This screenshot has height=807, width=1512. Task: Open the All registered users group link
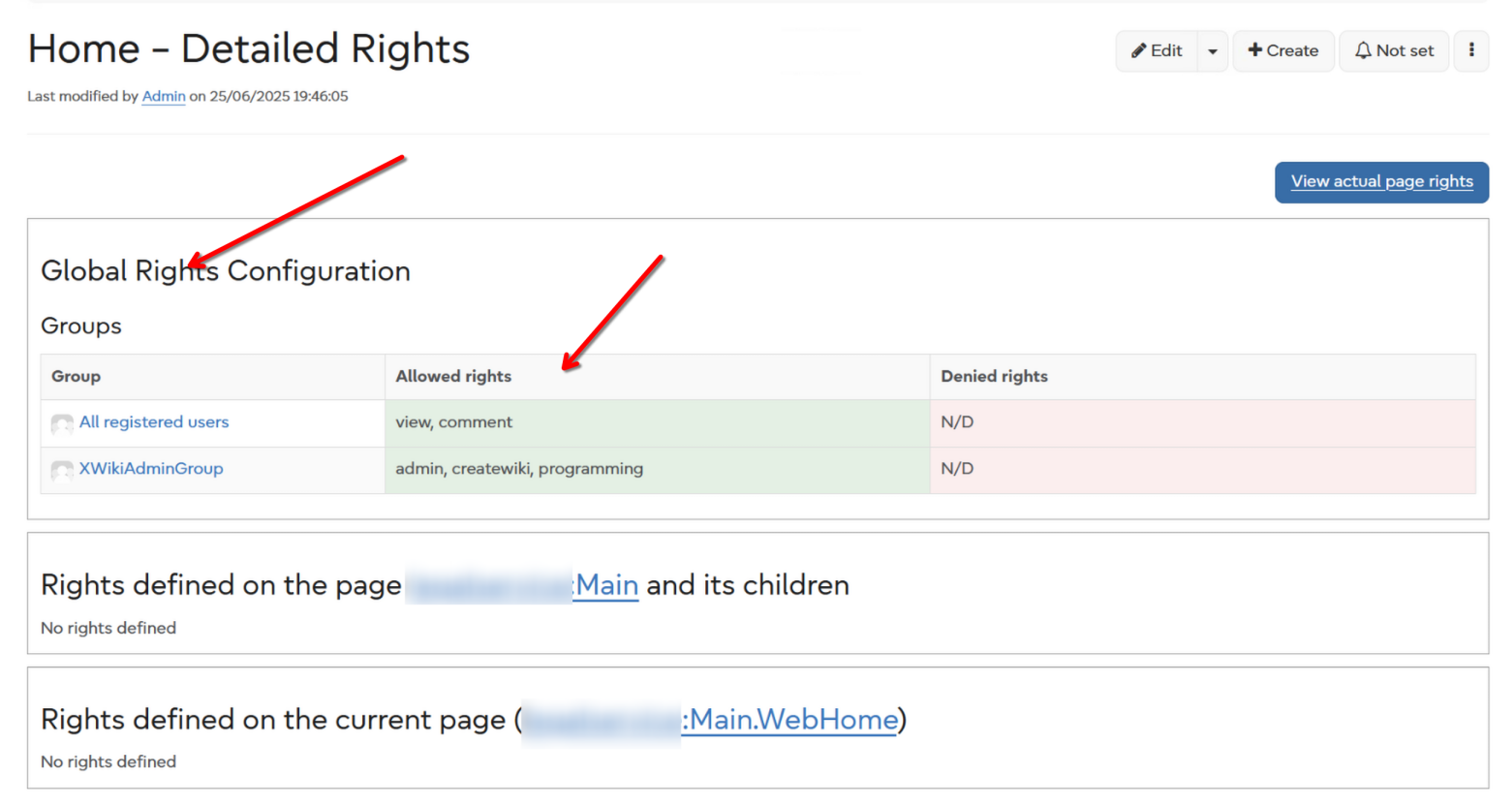(x=154, y=422)
